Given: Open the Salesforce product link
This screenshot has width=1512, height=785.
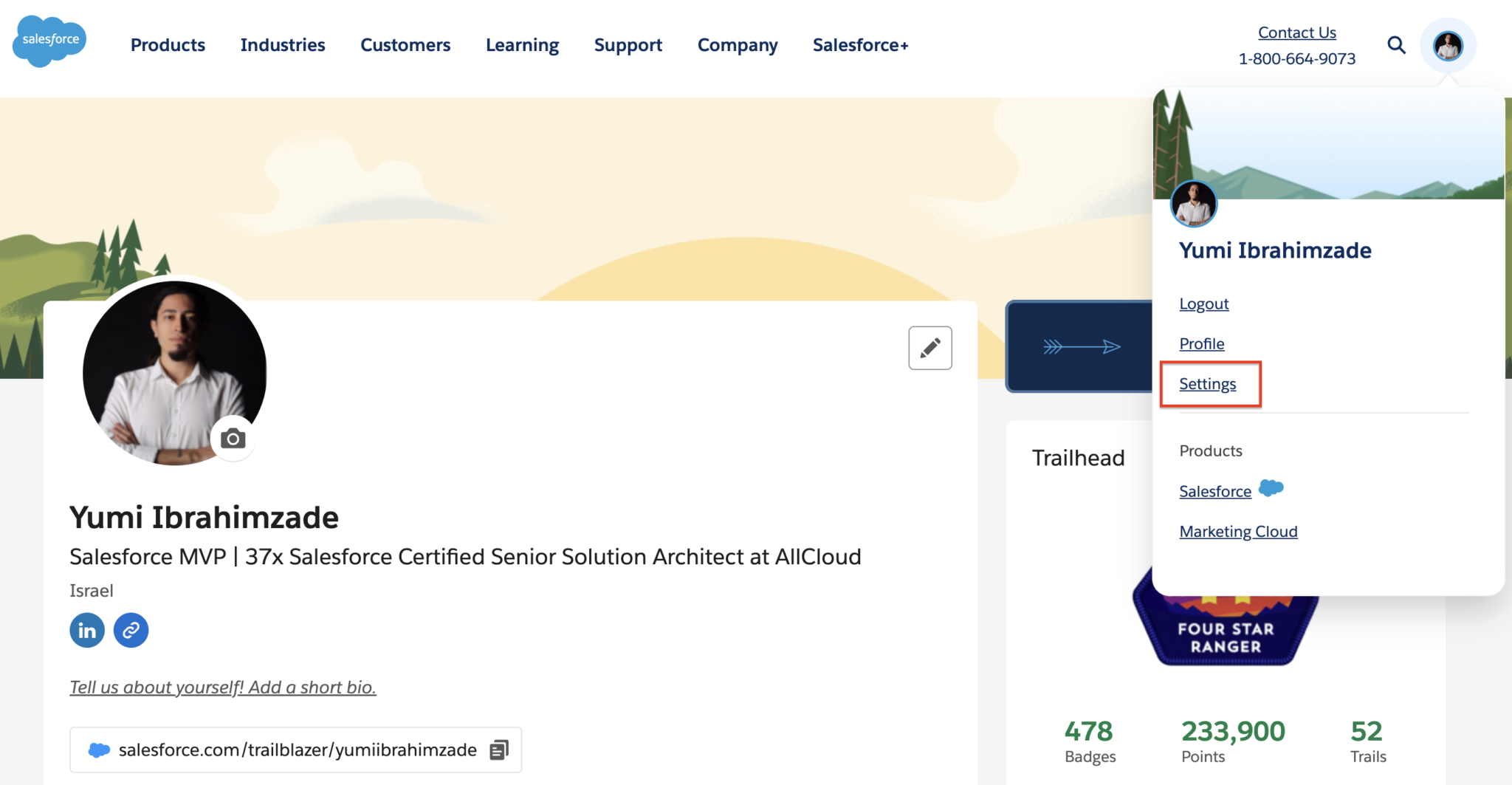Looking at the screenshot, I should [x=1215, y=492].
